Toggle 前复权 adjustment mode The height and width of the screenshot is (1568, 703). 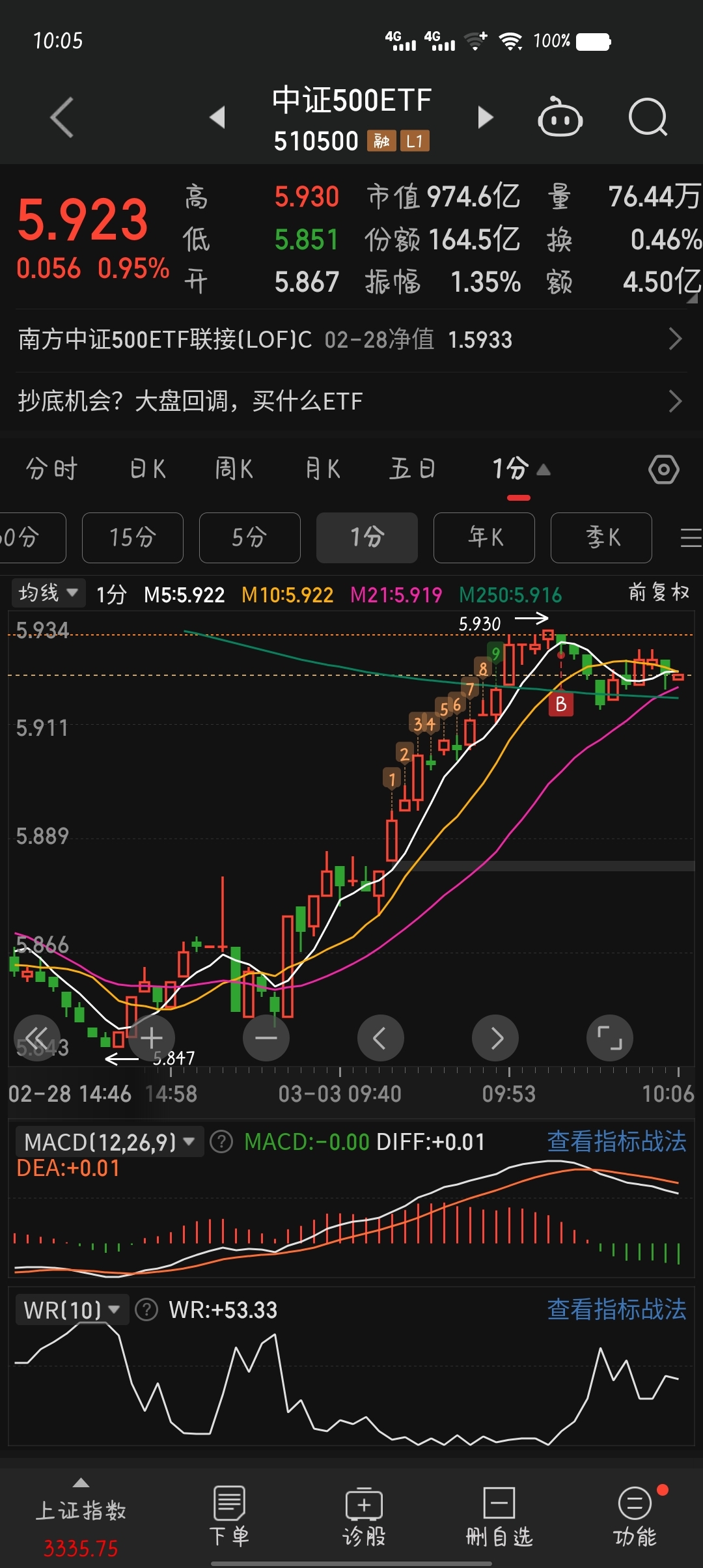pos(659,593)
